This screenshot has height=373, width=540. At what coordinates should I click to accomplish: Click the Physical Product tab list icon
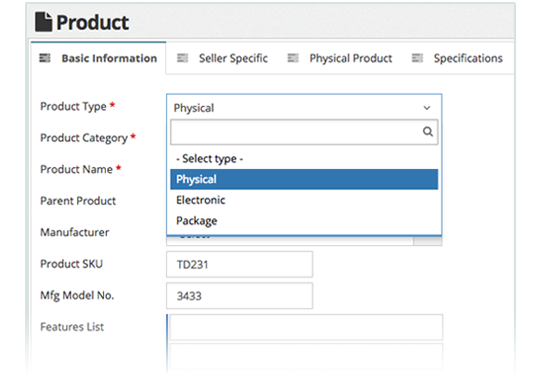tap(293, 58)
